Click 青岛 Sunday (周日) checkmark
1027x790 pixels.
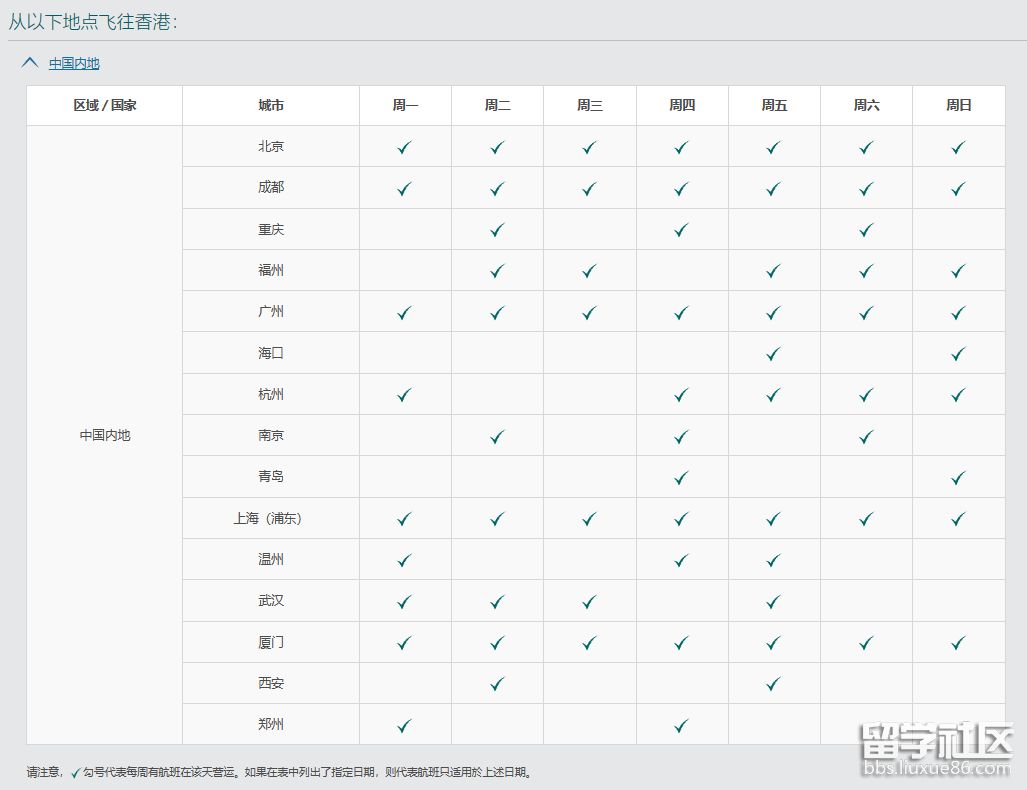pos(958,478)
